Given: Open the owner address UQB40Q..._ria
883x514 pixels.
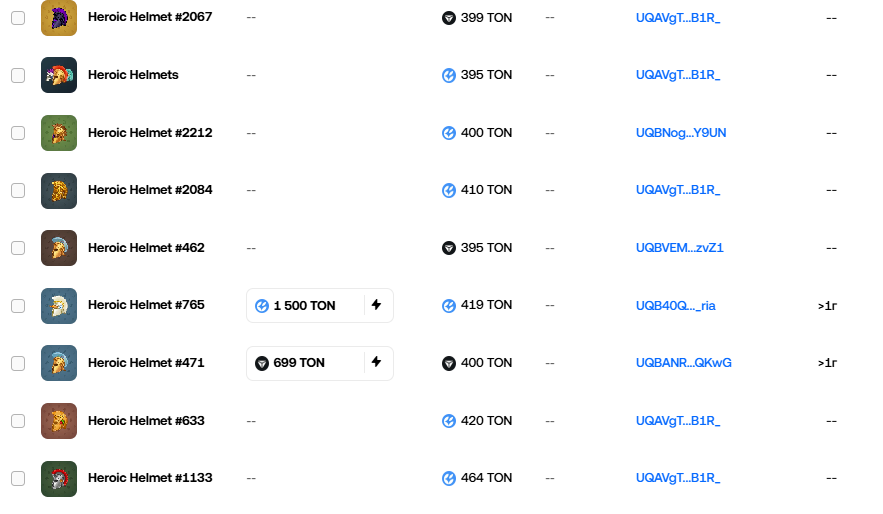Looking at the screenshot, I should click(676, 306).
